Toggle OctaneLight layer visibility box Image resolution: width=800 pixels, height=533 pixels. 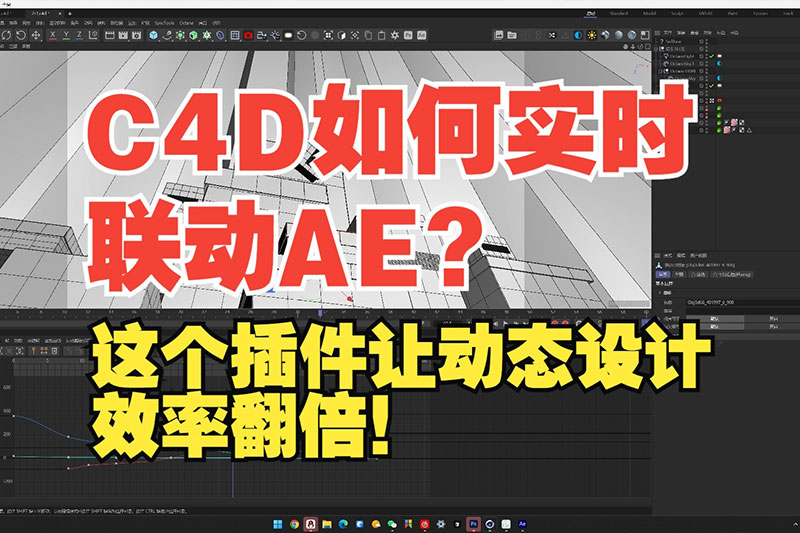[x=702, y=56]
